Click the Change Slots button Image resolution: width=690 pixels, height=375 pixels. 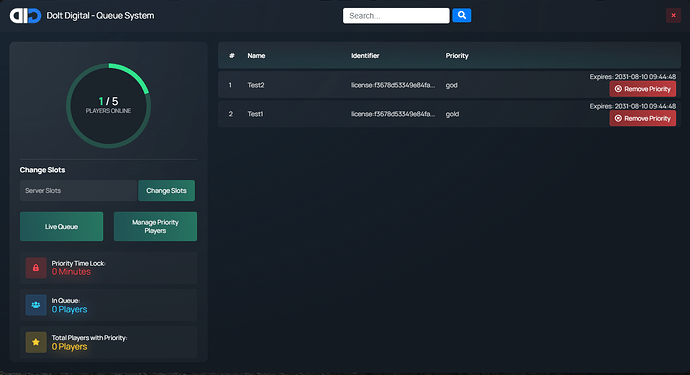[166, 191]
